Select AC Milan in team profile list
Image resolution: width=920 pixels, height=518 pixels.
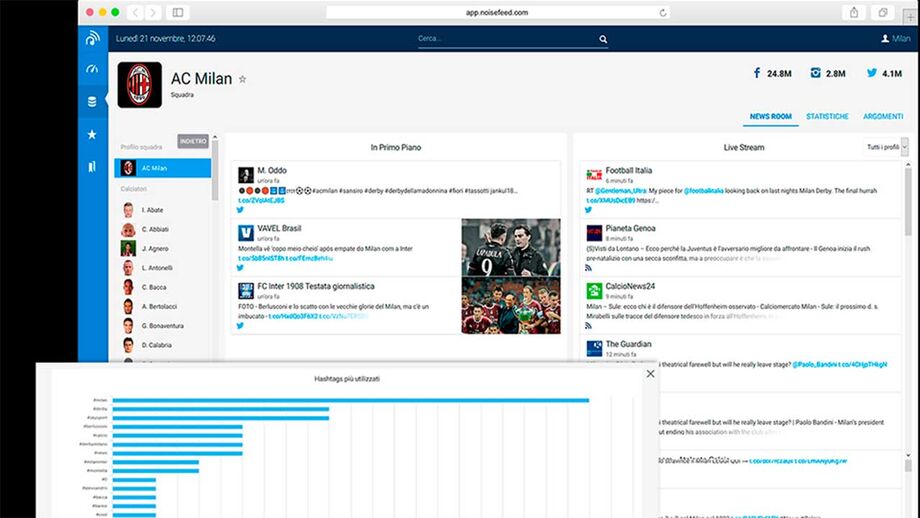[x=163, y=168]
